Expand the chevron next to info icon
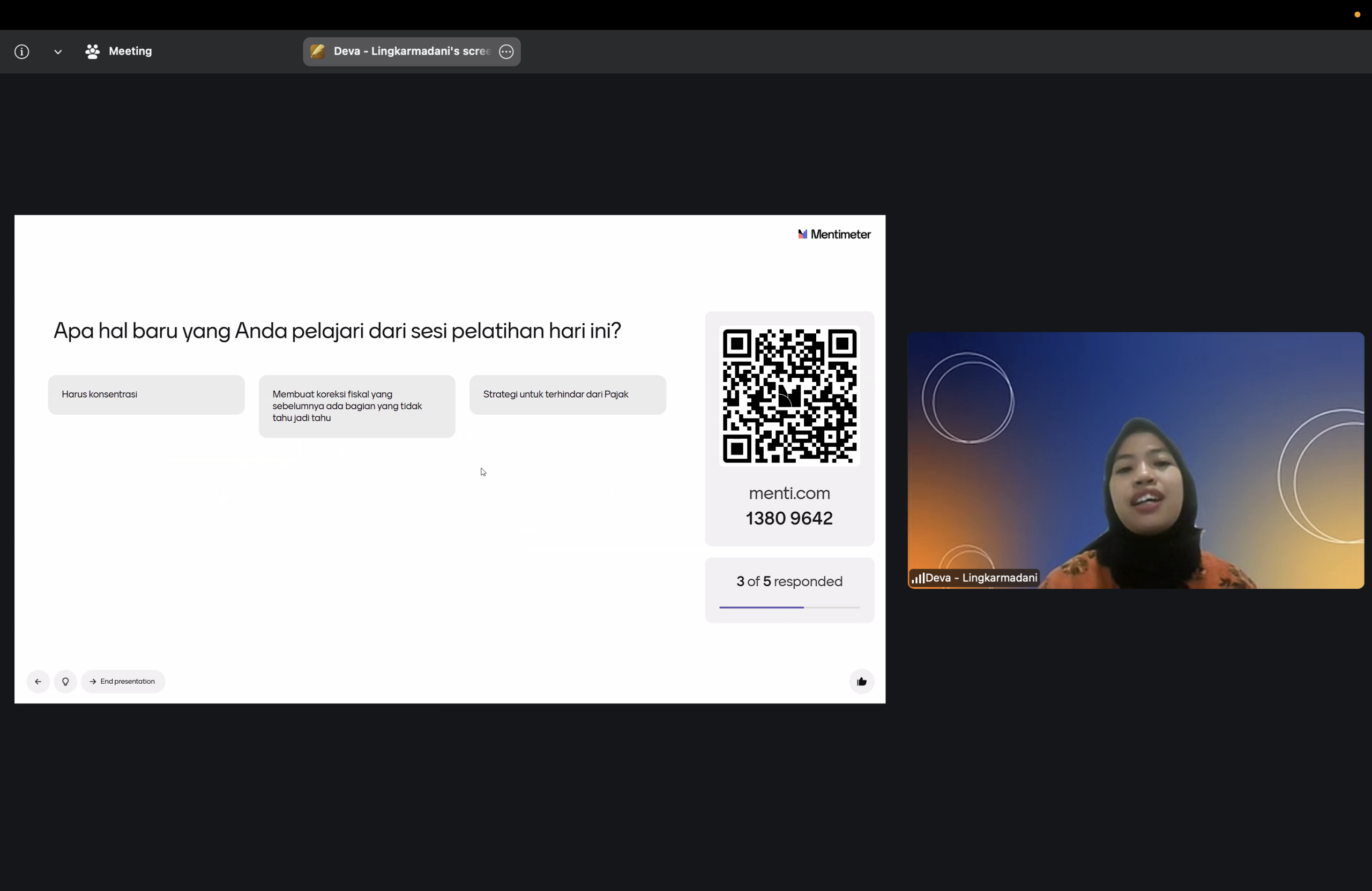1372x891 pixels. (x=58, y=52)
